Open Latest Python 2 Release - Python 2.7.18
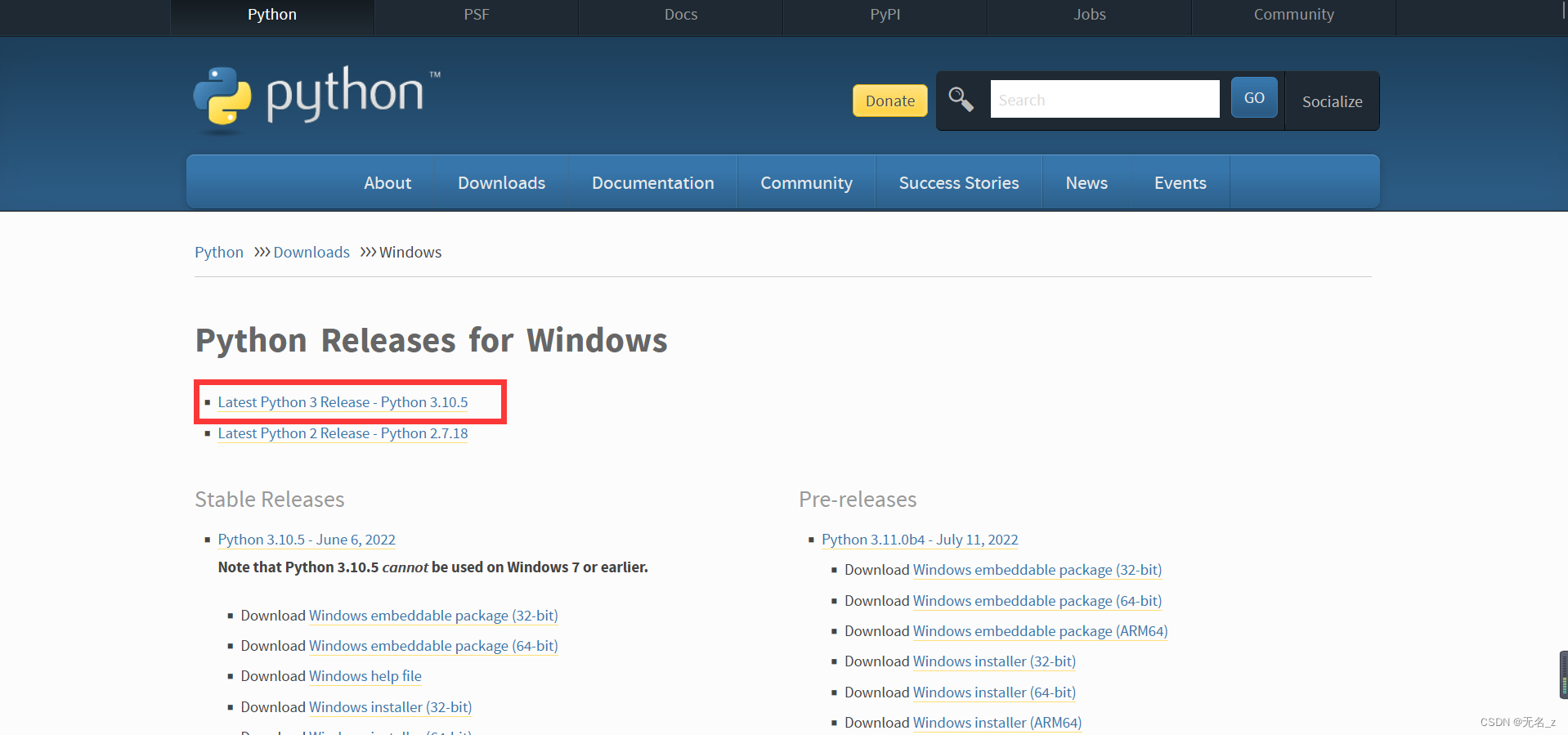Viewport: 1568px width, 735px height. point(343,433)
